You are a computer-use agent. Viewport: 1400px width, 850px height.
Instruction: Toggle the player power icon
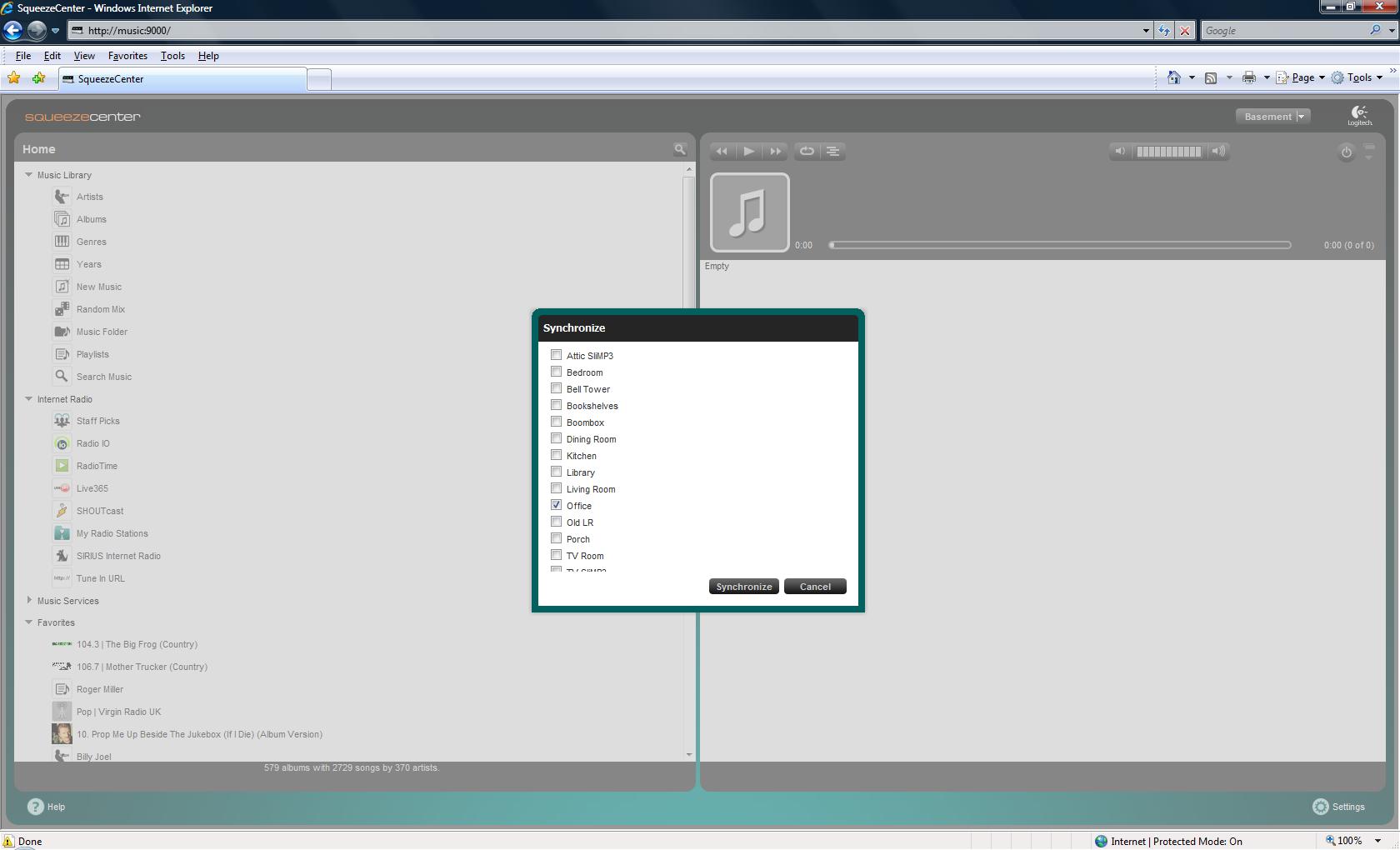click(1346, 152)
